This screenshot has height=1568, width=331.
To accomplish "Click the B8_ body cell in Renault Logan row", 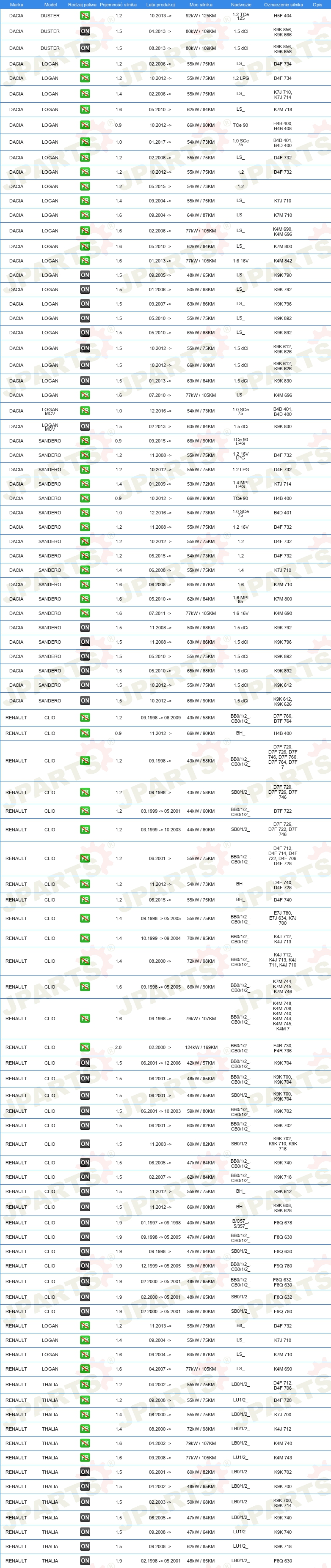I will coord(240,1326).
